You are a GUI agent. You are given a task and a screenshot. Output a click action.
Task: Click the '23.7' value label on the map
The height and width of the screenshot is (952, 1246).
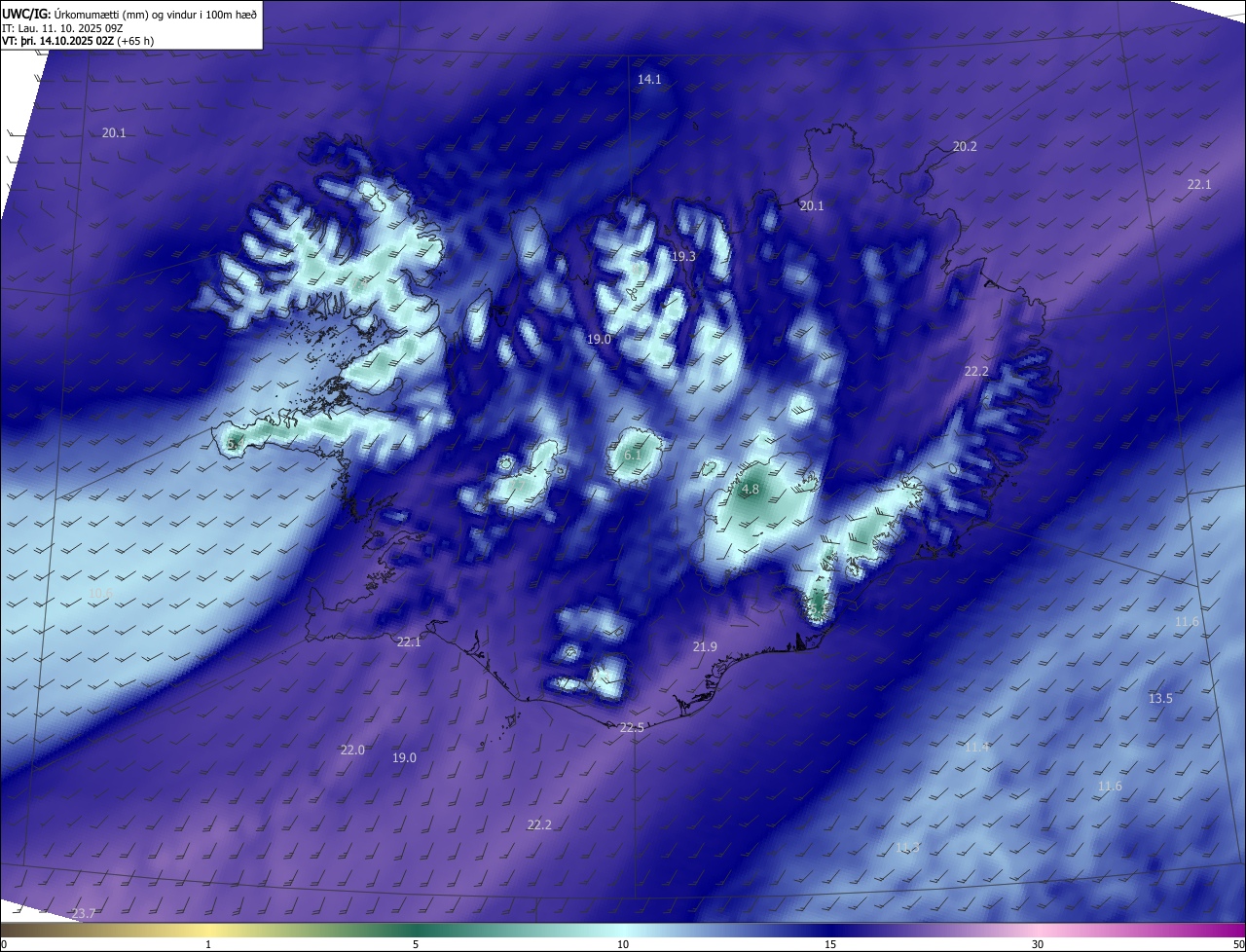(x=84, y=914)
